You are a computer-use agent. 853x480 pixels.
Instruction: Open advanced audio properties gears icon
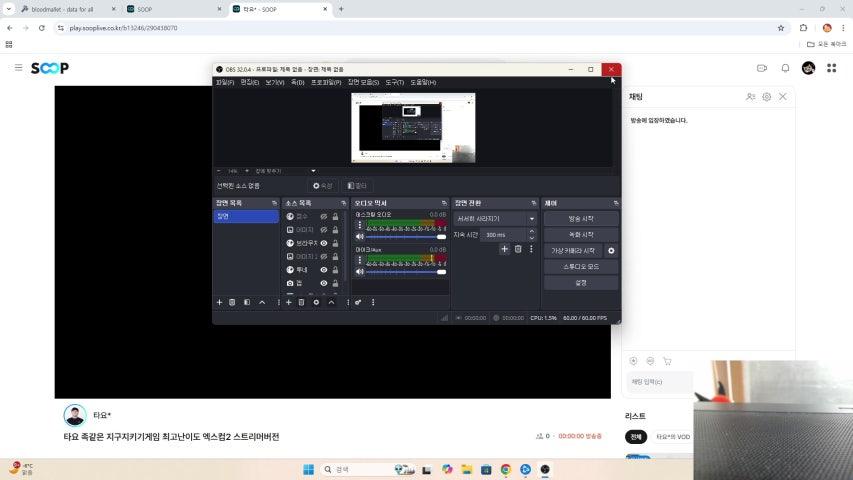[x=358, y=302]
